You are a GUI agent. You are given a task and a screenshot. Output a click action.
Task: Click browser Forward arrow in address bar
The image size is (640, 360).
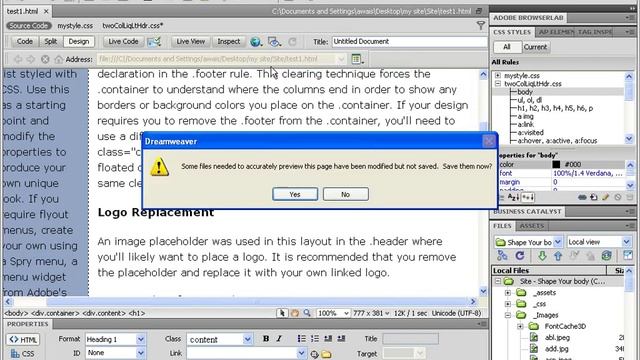(x=31, y=59)
